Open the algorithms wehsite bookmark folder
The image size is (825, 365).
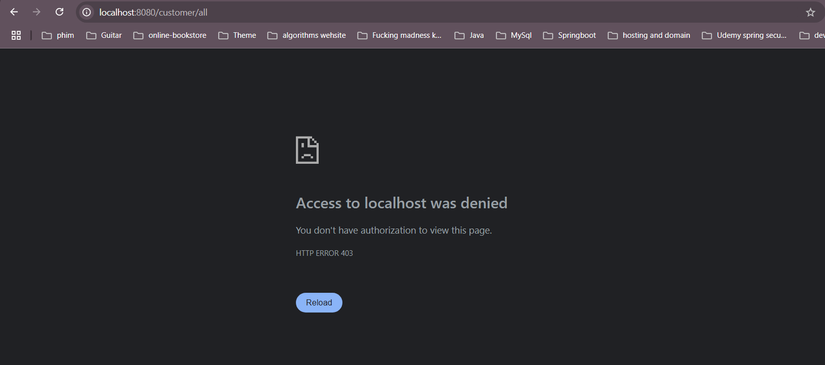(307, 35)
